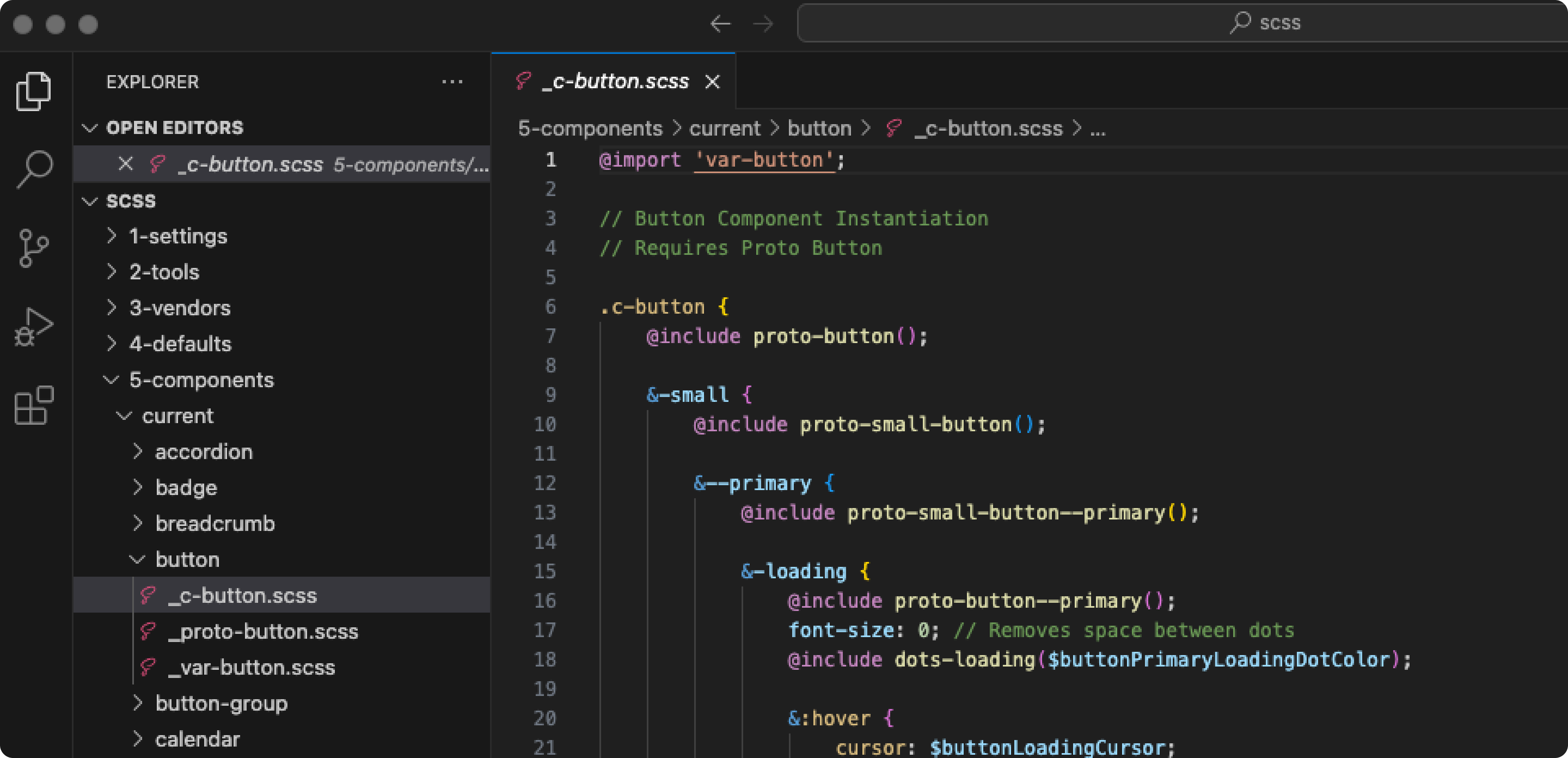The width and height of the screenshot is (1568, 758).
Task: Collapse the button folder
Action: pyautogui.click(x=187, y=560)
